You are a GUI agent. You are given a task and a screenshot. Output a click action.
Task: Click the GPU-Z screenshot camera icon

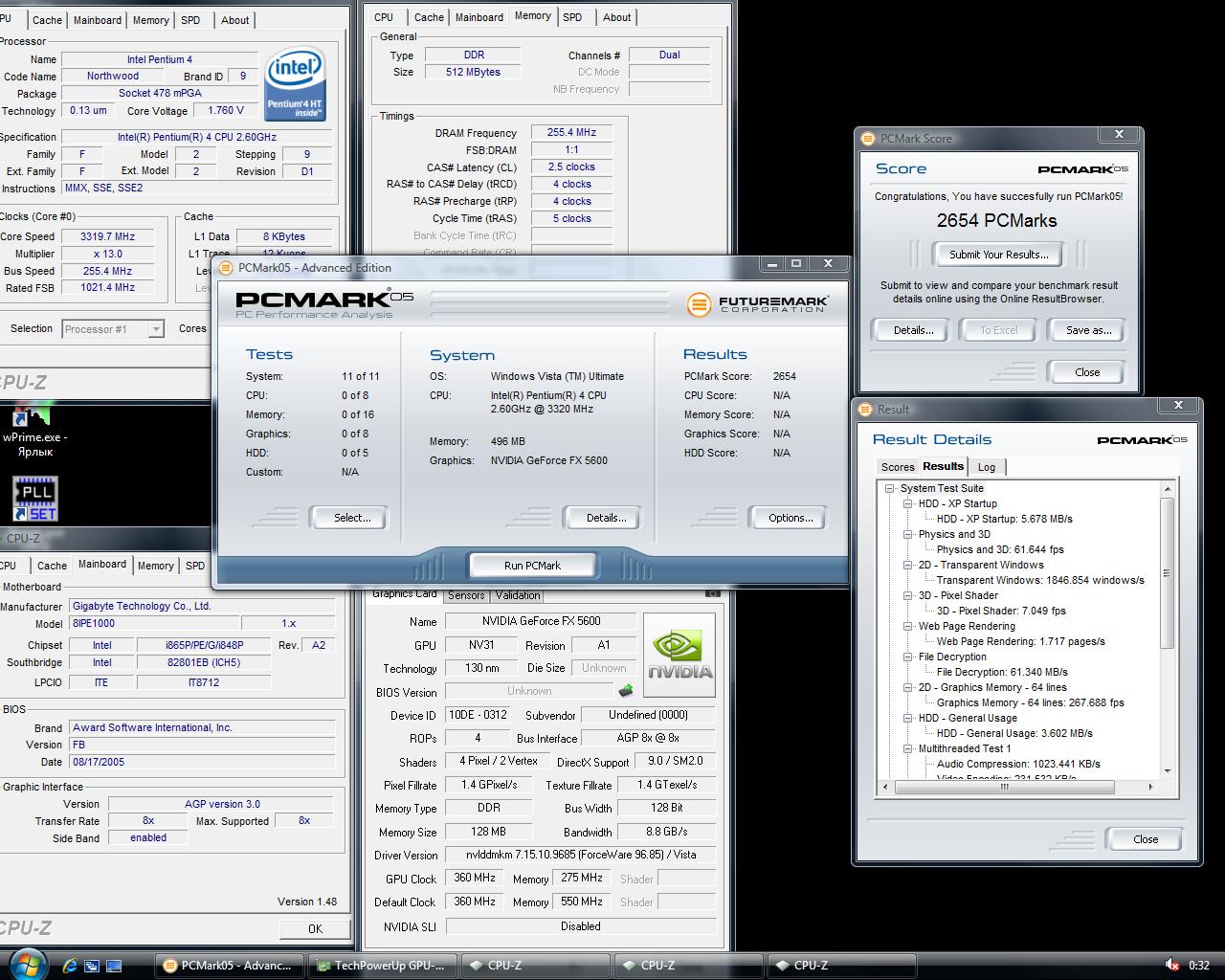click(x=712, y=593)
